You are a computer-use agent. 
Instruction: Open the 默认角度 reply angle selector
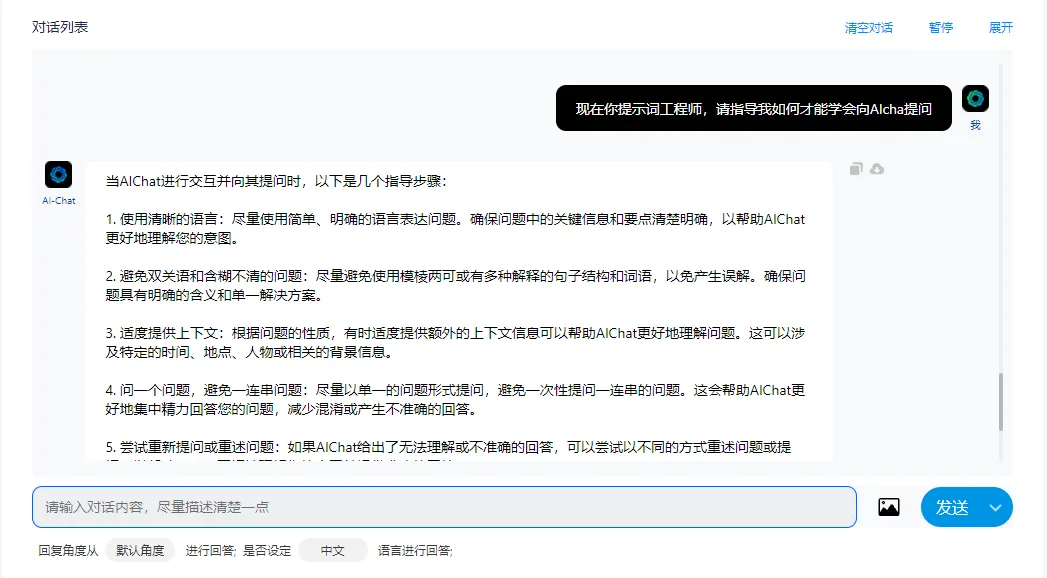point(140,550)
